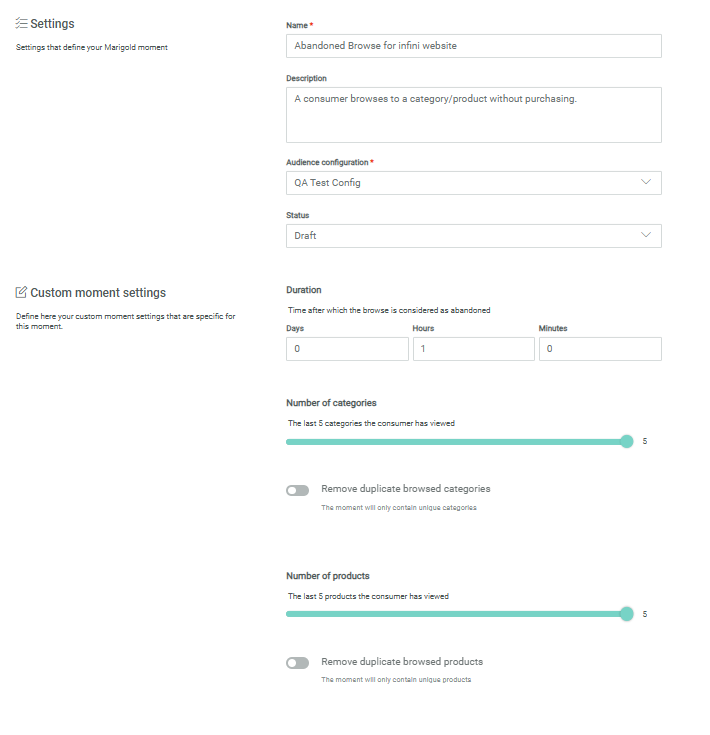Click the Status dropdown chevron arrow
The height and width of the screenshot is (735, 710).
point(646,236)
